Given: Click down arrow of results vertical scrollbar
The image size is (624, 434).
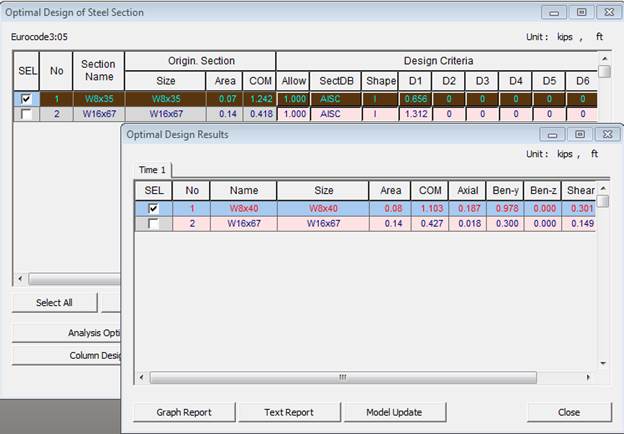Looking at the screenshot, I should 603,363.
